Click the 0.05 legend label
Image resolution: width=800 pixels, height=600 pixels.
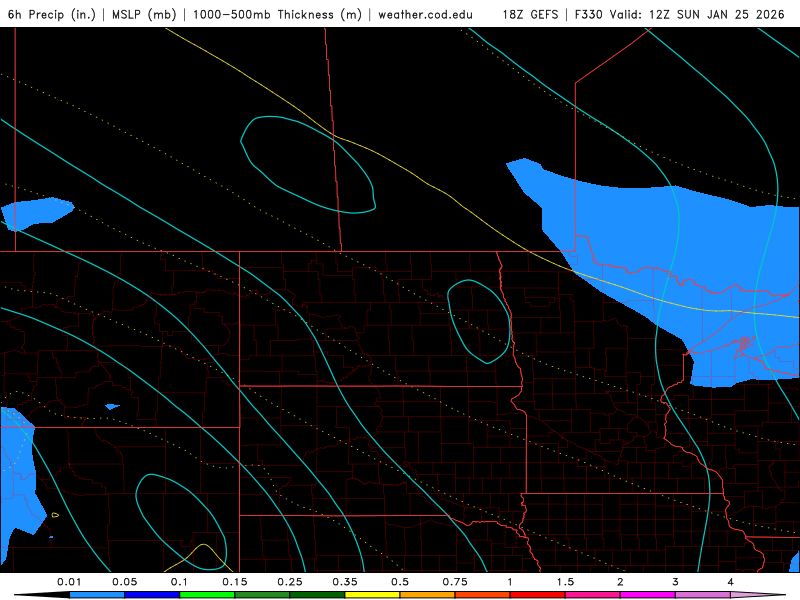pyautogui.click(x=124, y=582)
